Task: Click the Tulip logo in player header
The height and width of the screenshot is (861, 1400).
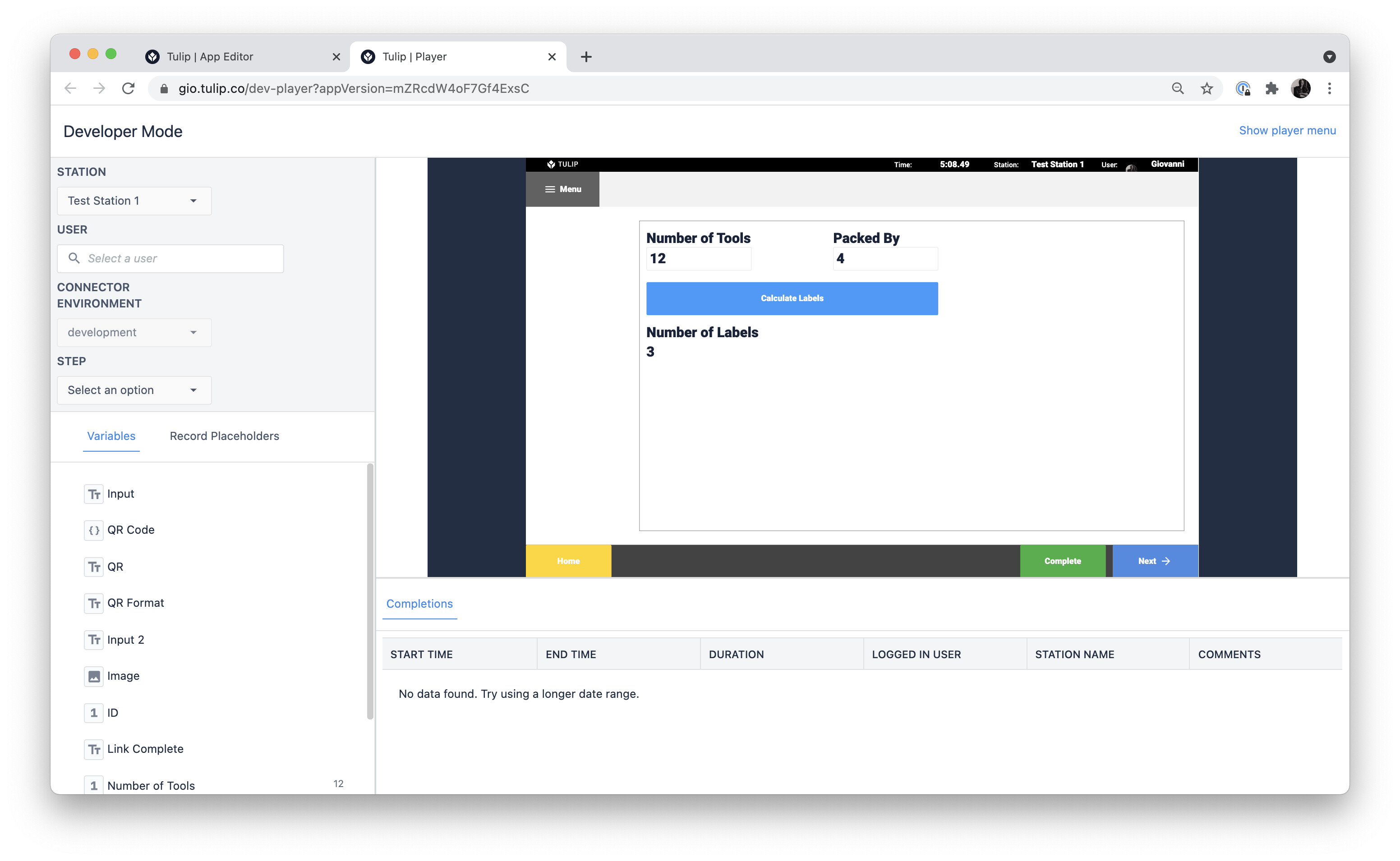Action: click(x=563, y=164)
